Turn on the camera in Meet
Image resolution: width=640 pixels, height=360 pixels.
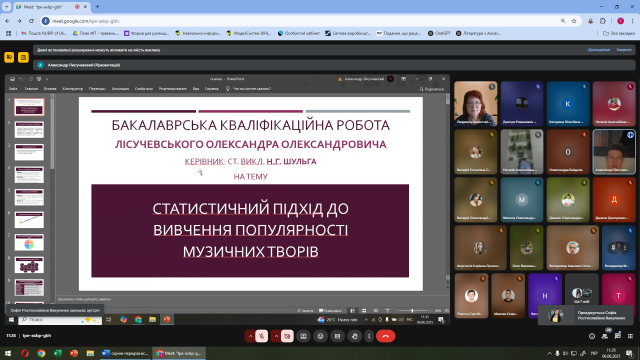pyautogui.click(x=287, y=336)
